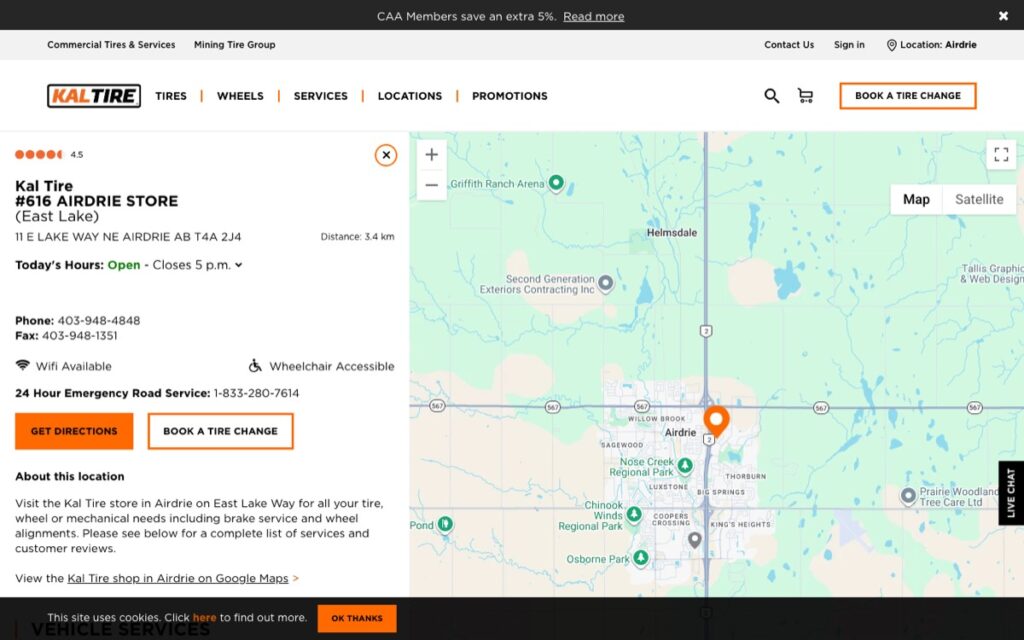This screenshot has height=640, width=1024.
Task: Open the Wheels menu
Action: [240, 96]
